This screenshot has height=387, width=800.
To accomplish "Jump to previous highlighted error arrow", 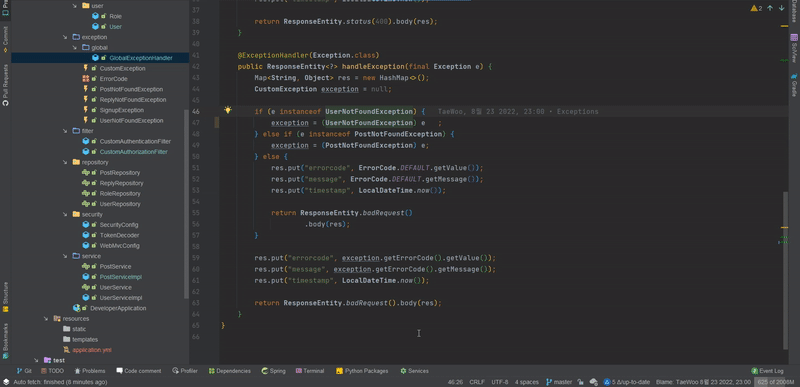I will (x=770, y=8).
